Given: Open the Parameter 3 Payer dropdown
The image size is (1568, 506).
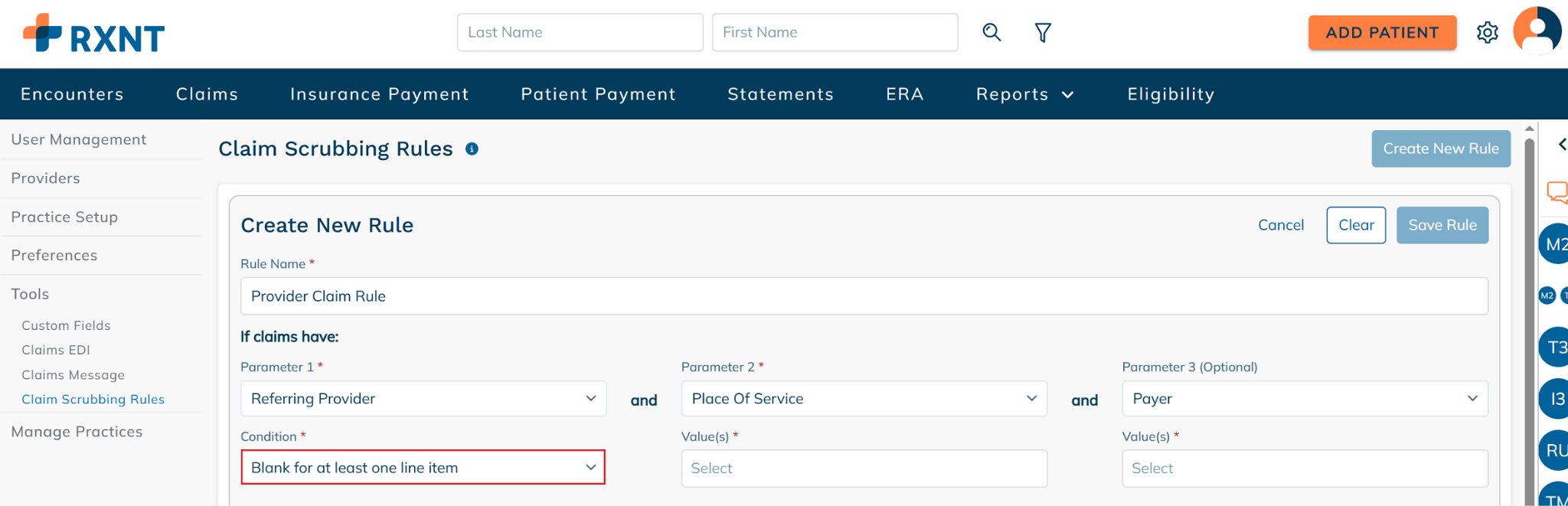Looking at the screenshot, I should tap(1305, 399).
